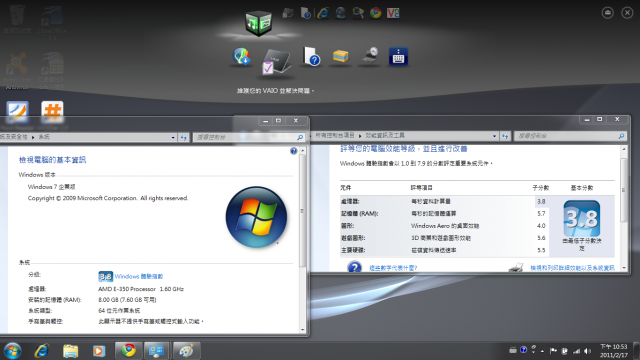The image size is (640, 360).
Task: Open address bar dropdown in the System window
Action: [x=173, y=137]
